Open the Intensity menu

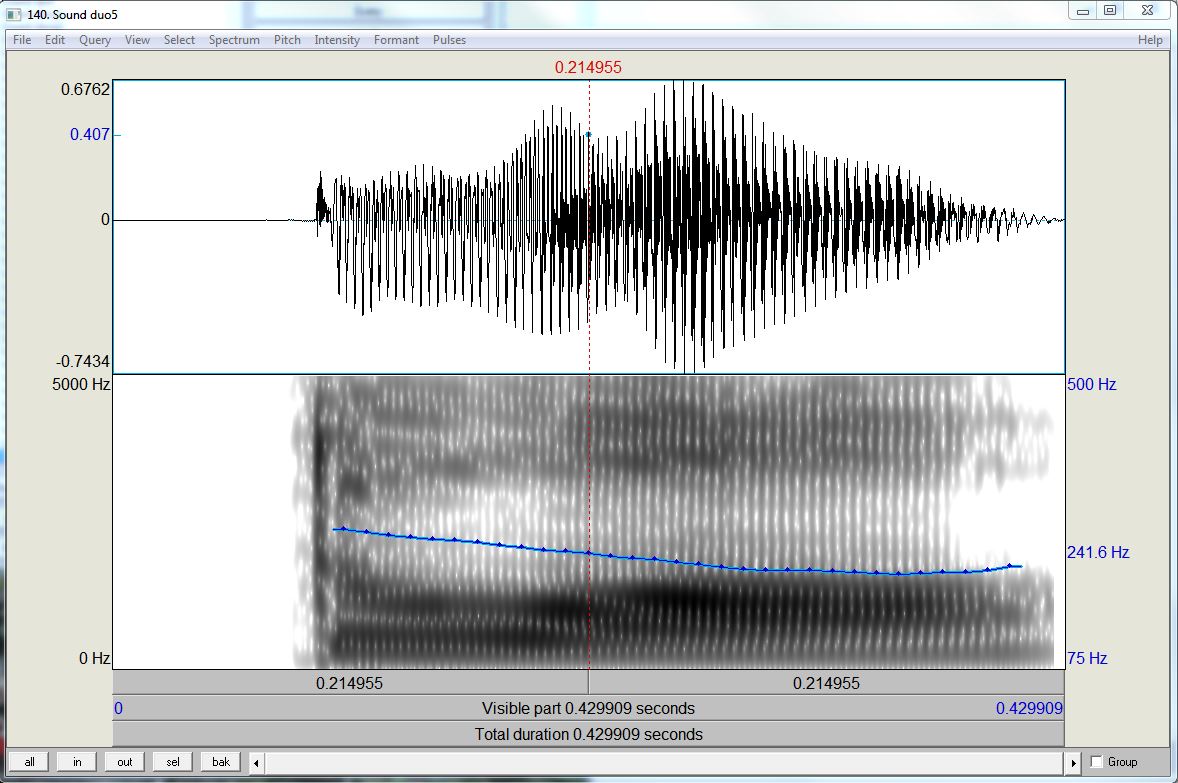[x=337, y=40]
